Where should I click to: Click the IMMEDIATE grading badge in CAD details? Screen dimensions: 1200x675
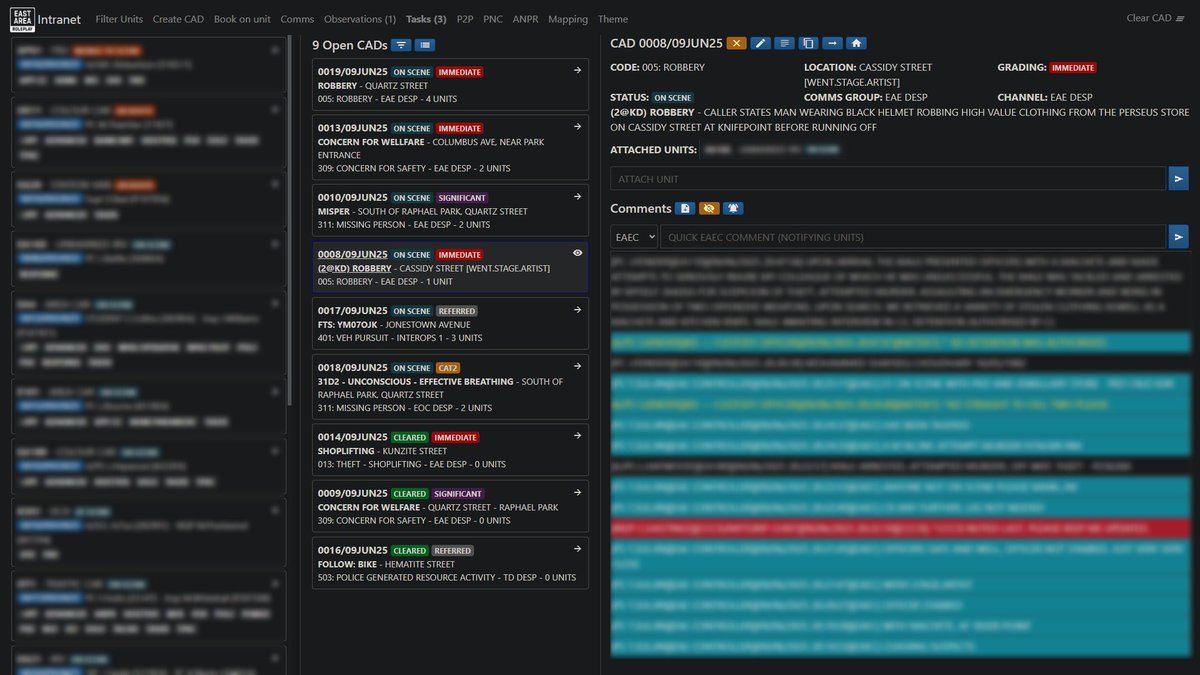pyautogui.click(x=1073, y=68)
